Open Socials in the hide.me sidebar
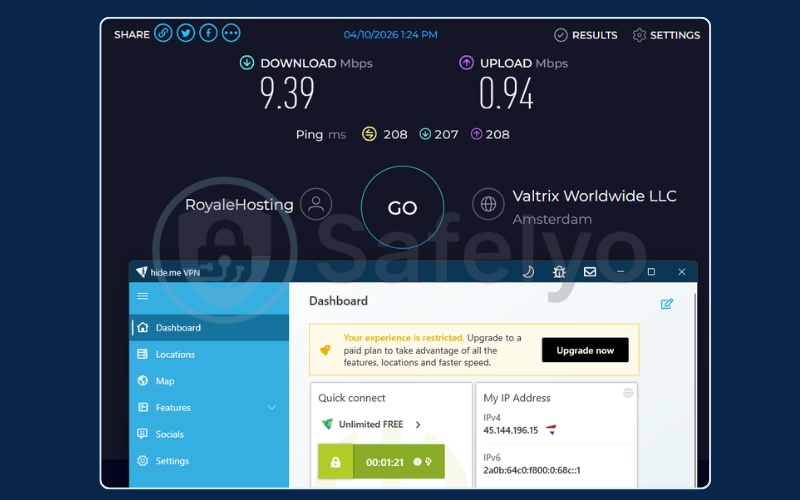The width and height of the screenshot is (800, 500). click(209, 434)
